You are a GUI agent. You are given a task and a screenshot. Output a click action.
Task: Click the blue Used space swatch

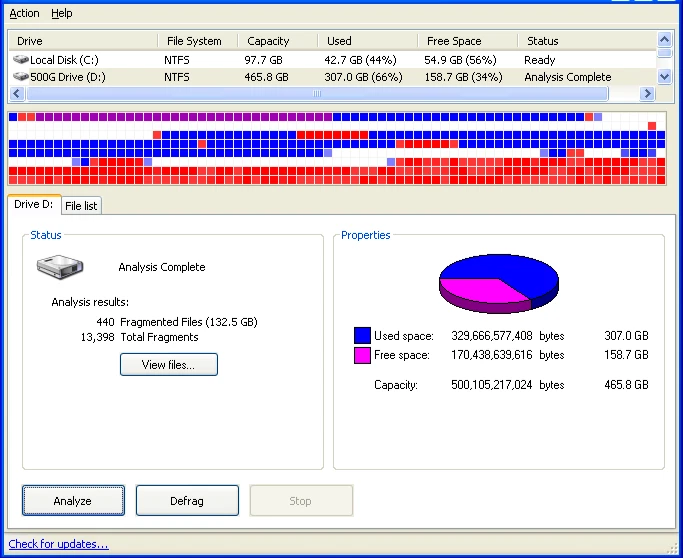[362, 335]
